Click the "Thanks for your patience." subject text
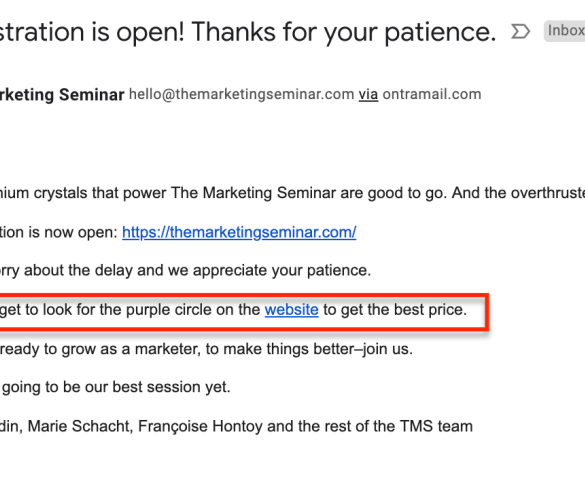This screenshot has width=585, height=498. 344,32
